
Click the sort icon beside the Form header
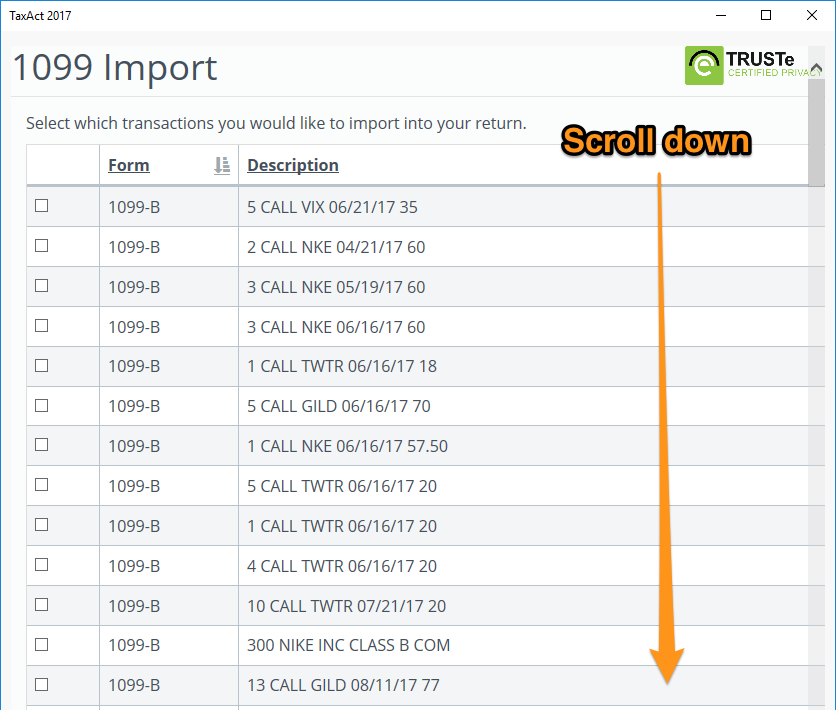click(x=222, y=166)
